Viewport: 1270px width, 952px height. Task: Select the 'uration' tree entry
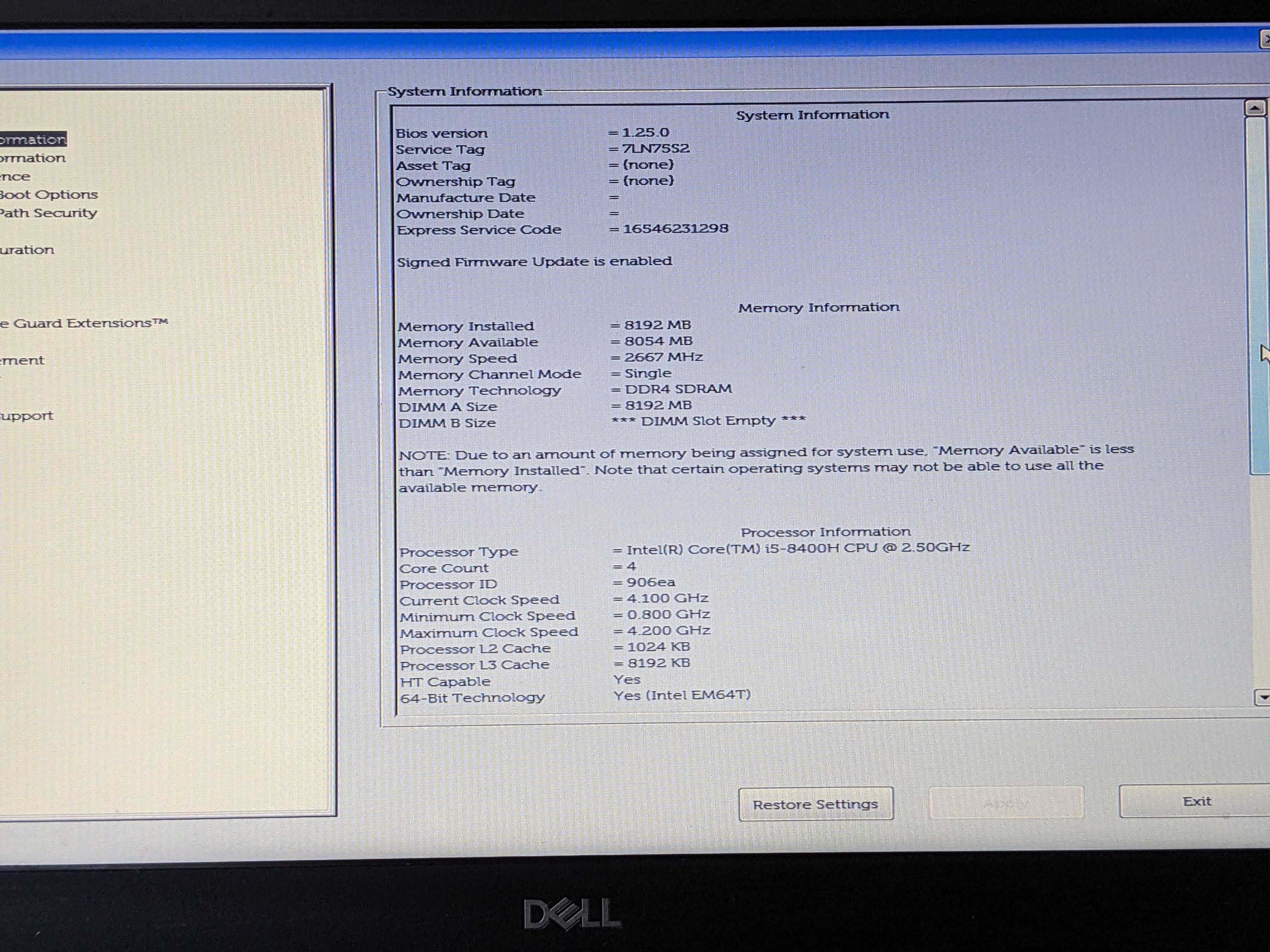tap(27, 250)
